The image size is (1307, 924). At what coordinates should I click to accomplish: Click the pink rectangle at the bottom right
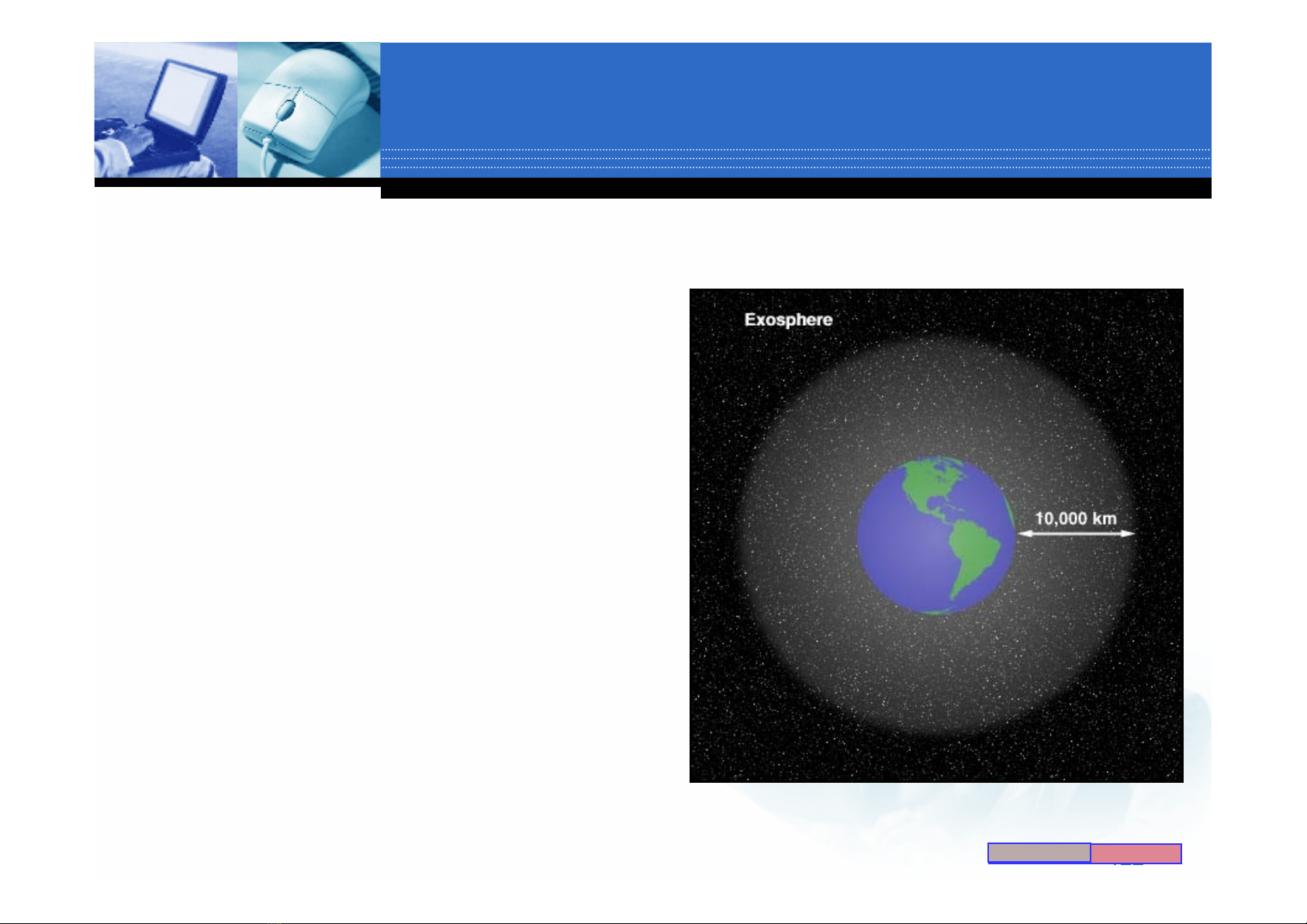tap(1136, 853)
